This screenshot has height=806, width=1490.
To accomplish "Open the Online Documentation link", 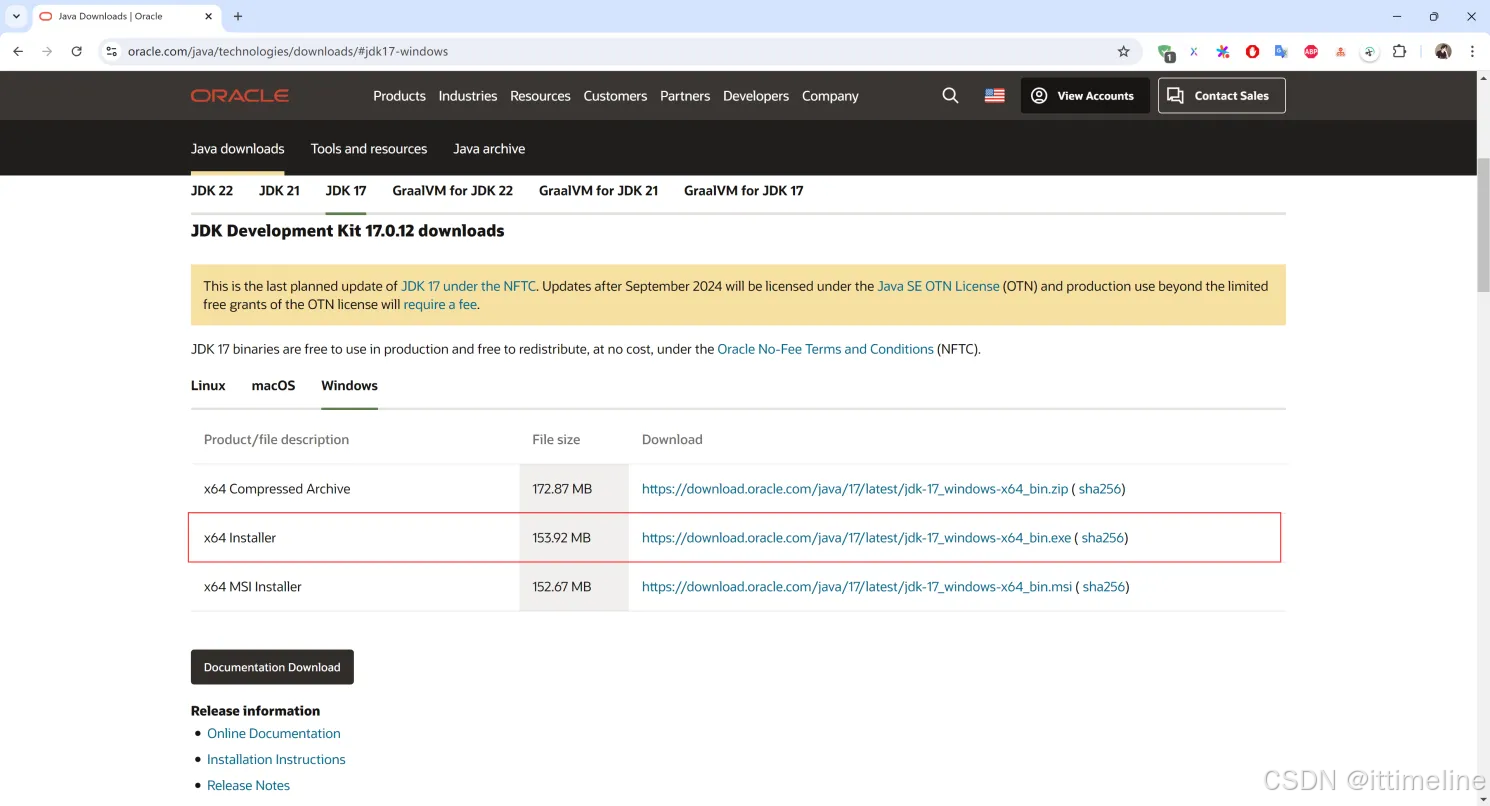I will coord(274,733).
